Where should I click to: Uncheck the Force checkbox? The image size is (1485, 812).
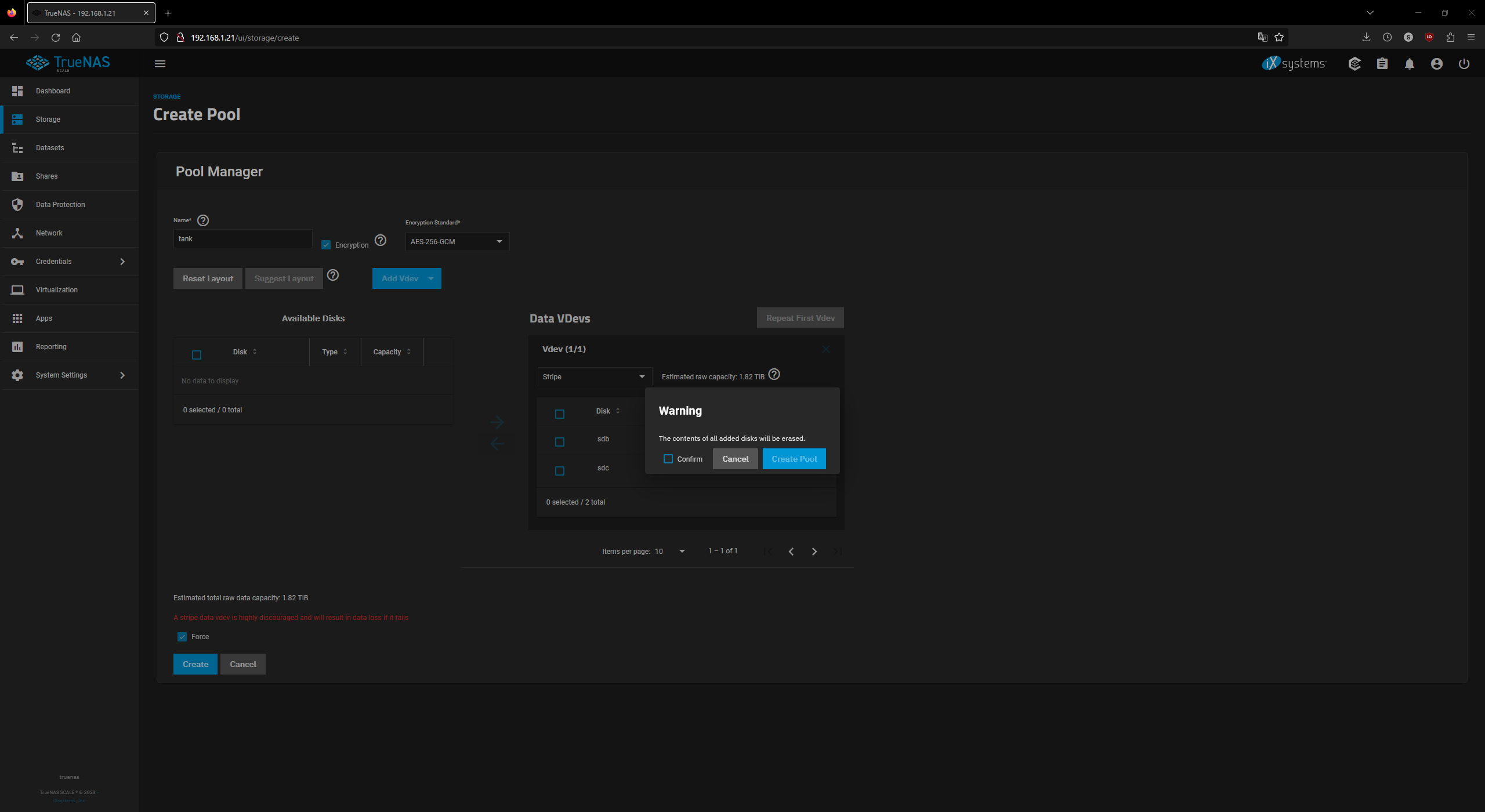point(182,636)
